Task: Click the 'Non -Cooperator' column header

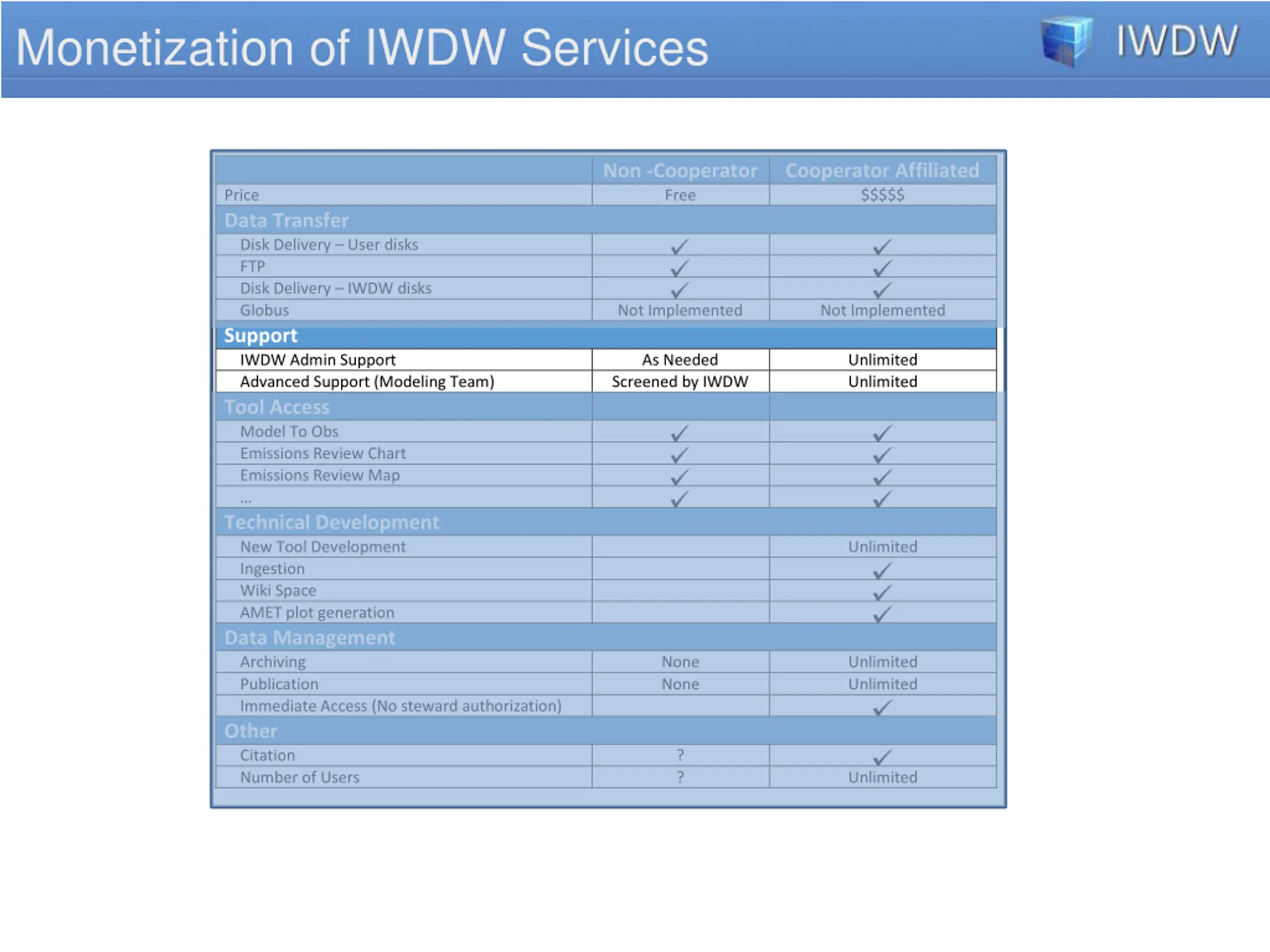Action: click(x=680, y=171)
